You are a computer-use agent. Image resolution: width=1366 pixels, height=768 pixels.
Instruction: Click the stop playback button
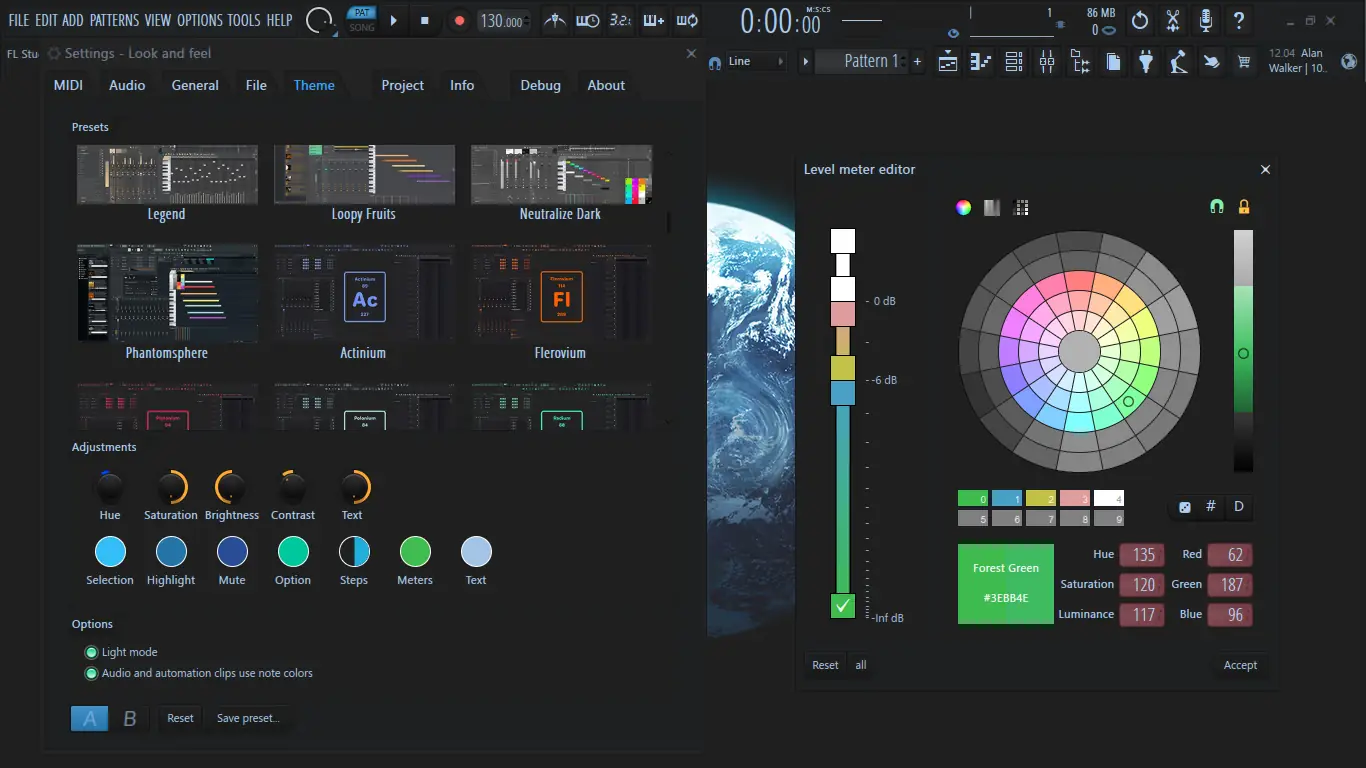[424, 20]
